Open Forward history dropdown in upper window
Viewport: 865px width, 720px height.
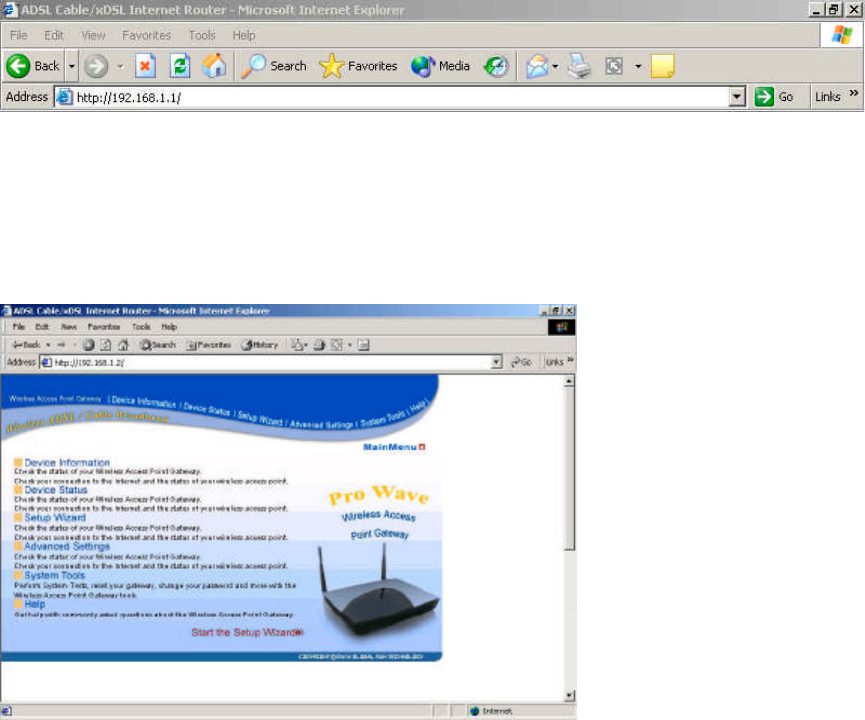pos(120,66)
